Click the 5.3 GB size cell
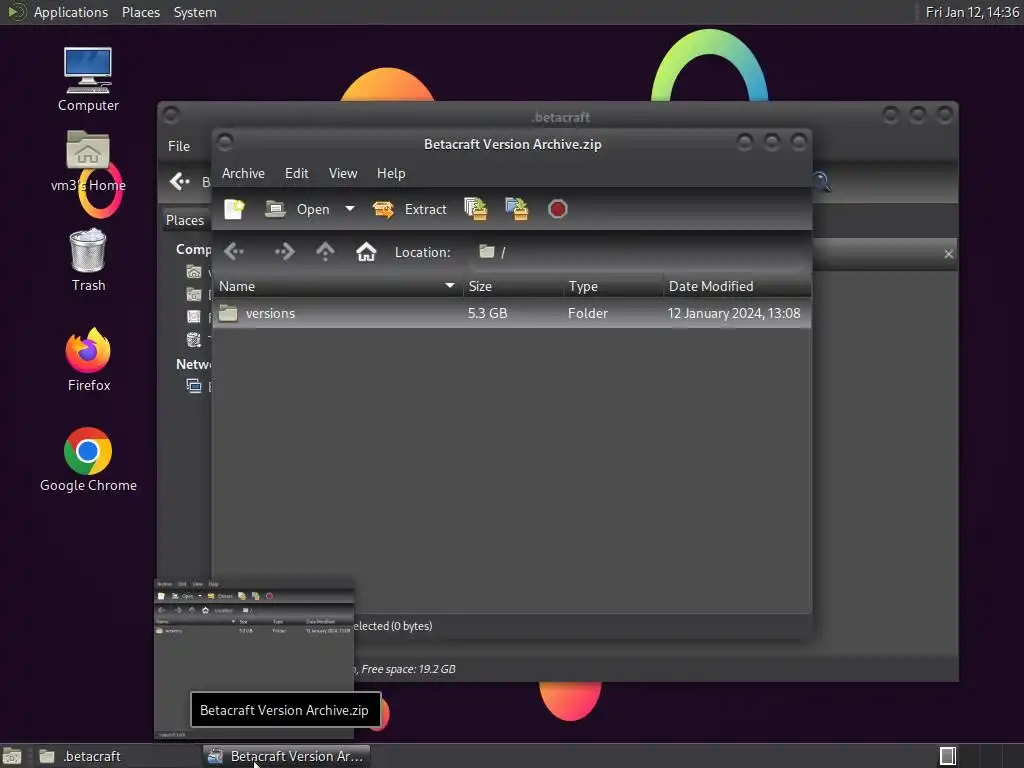The width and height of the screenshot is (1024, 768). (487, 313)
